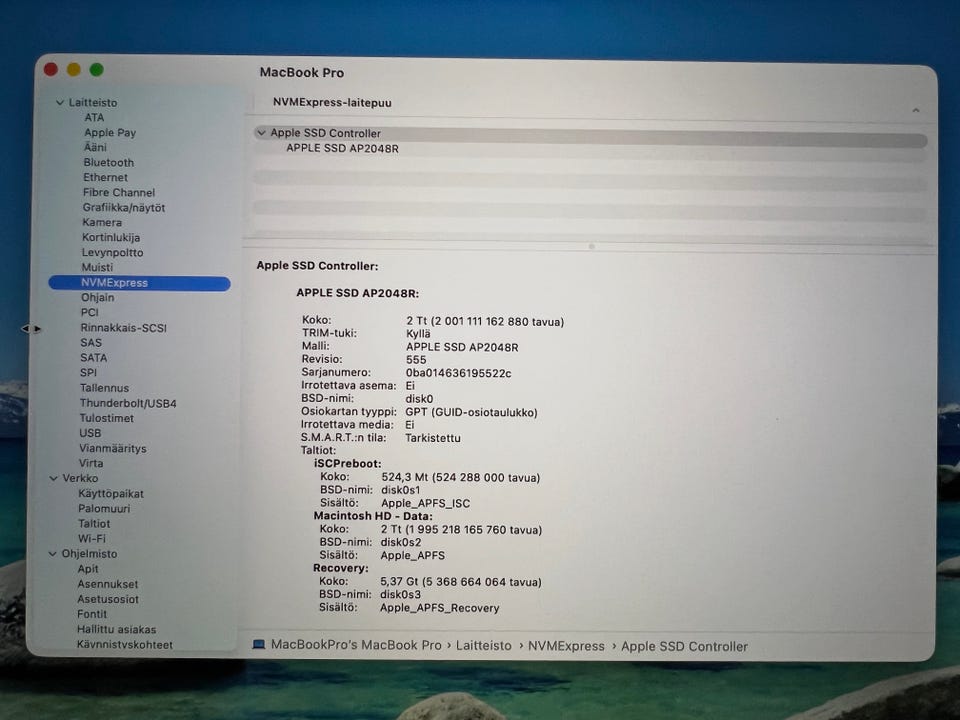This screenshot has height=720, width=960.
Task: Click the Recovery volume heading
Action: (340, 568)
